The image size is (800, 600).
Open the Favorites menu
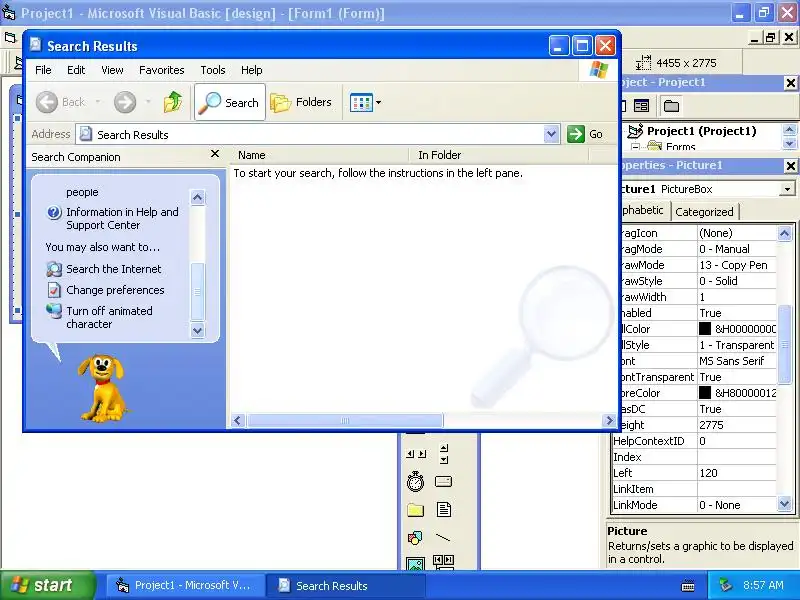coord(162,70)
